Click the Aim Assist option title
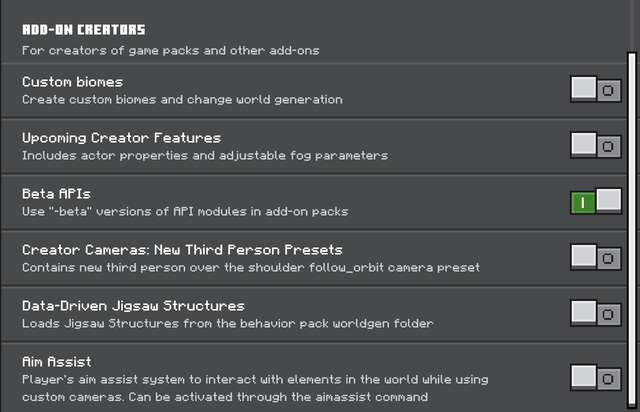 [57, 361]
